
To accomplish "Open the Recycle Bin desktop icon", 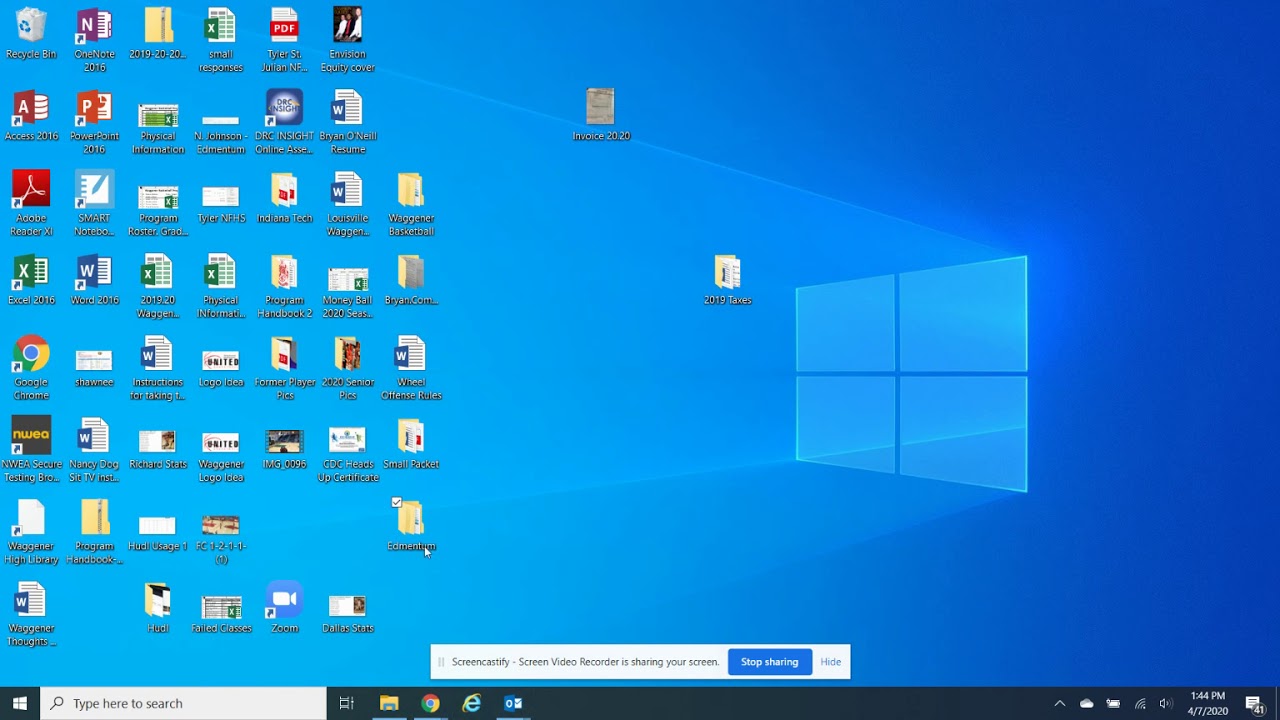I will pyautogui.click(x=31, y=33).
